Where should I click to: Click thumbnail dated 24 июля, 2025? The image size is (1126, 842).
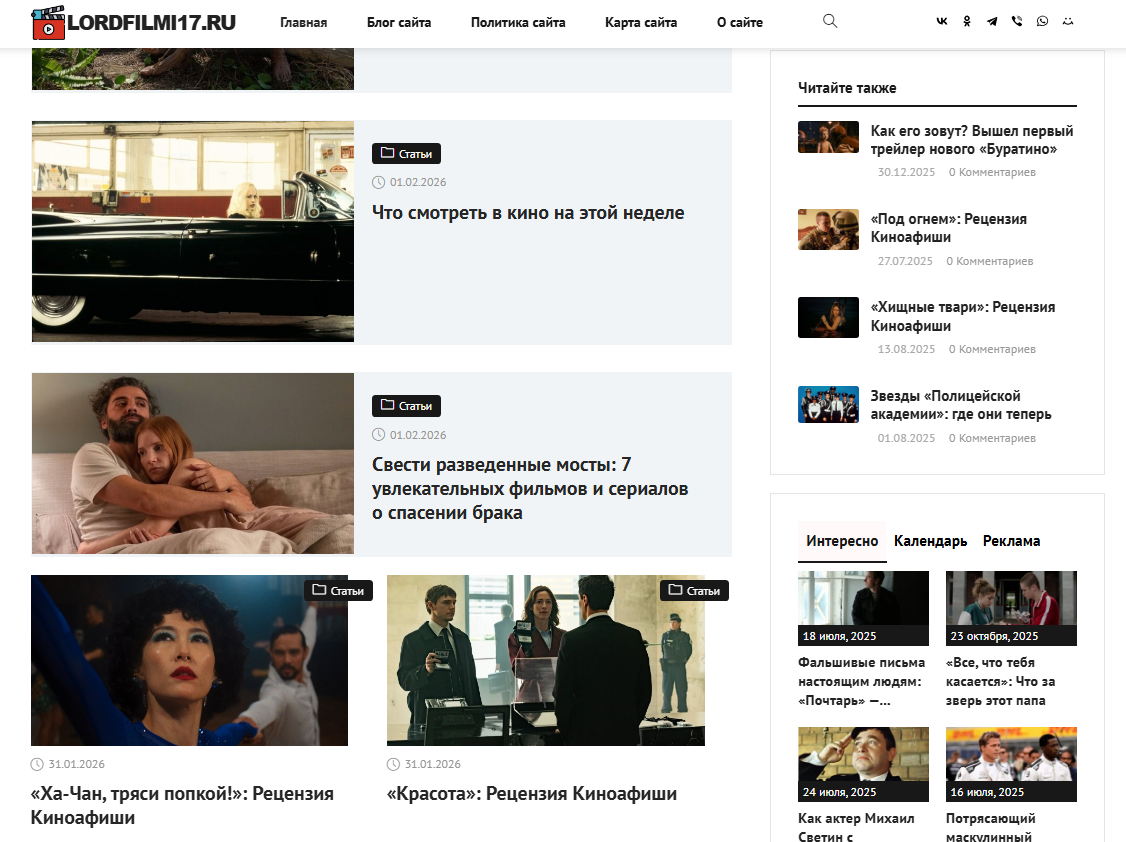click(x=863, y=764)
